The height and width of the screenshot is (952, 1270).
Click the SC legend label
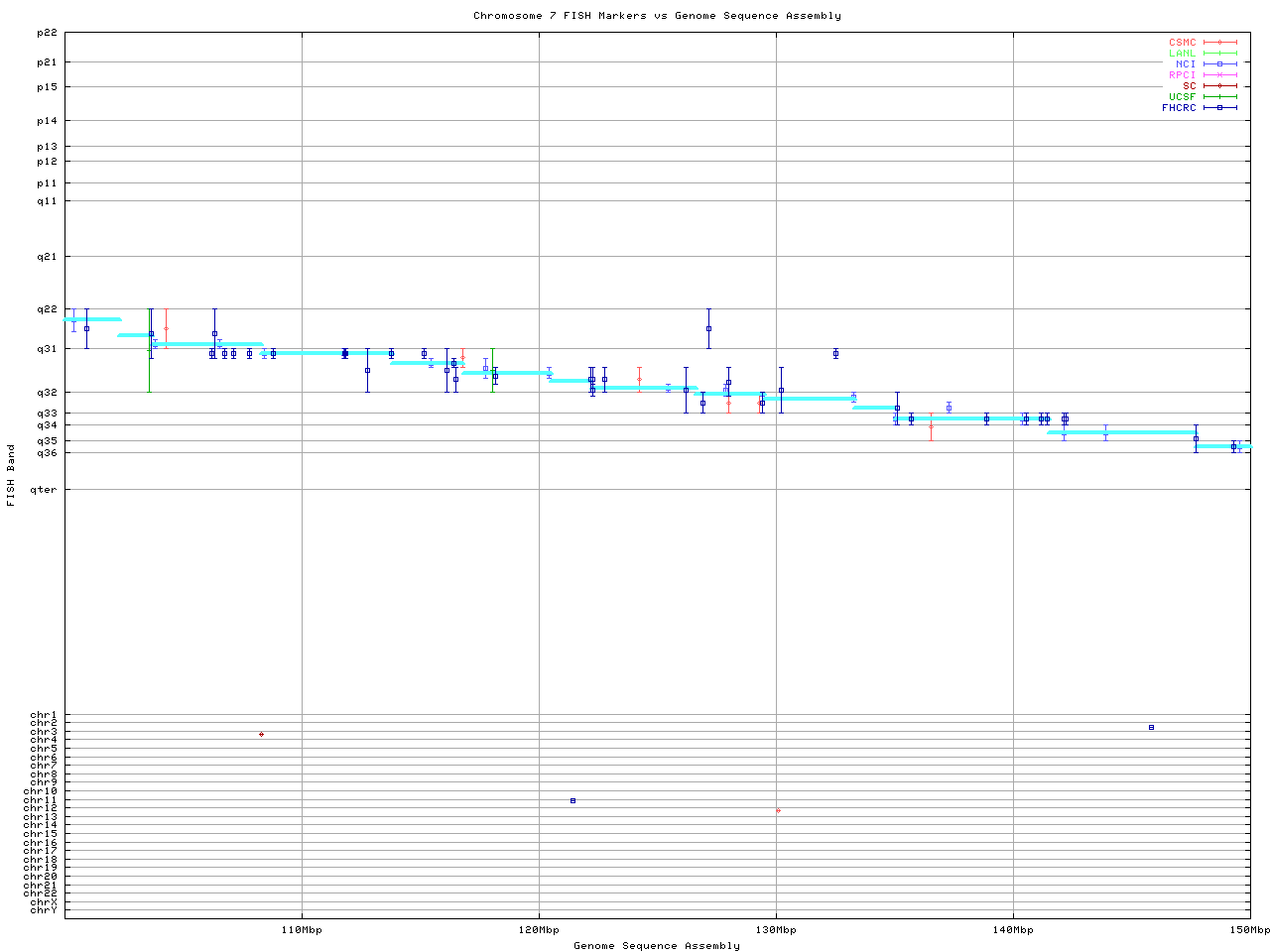tap(1189, 85)
